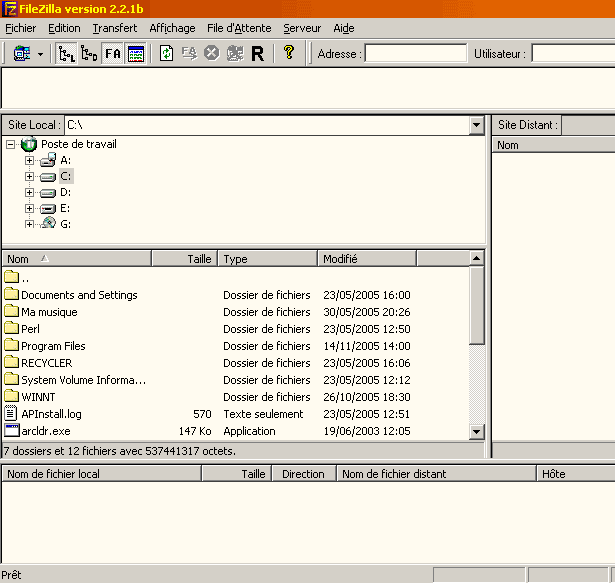Image resolution: width=615 pixels, height=583 pixels.
Task: Expand the G: drive node
Action: pos(29,224)
